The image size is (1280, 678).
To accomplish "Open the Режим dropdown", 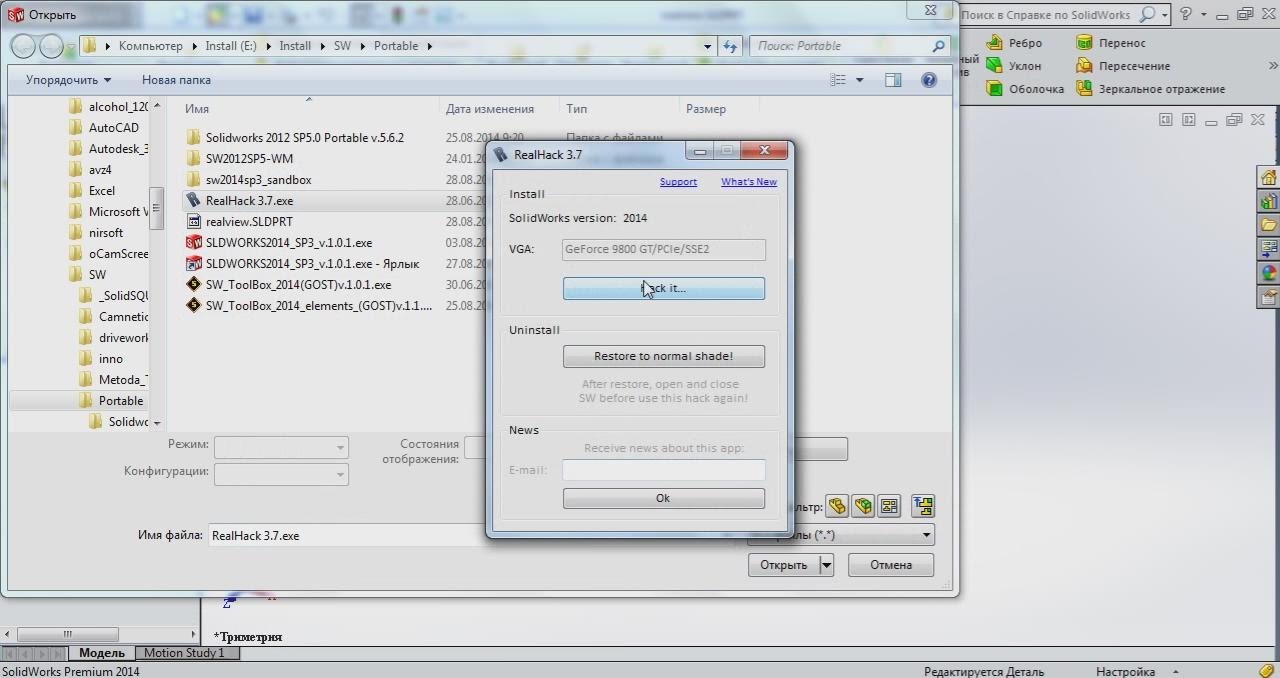I will (281, 447).
